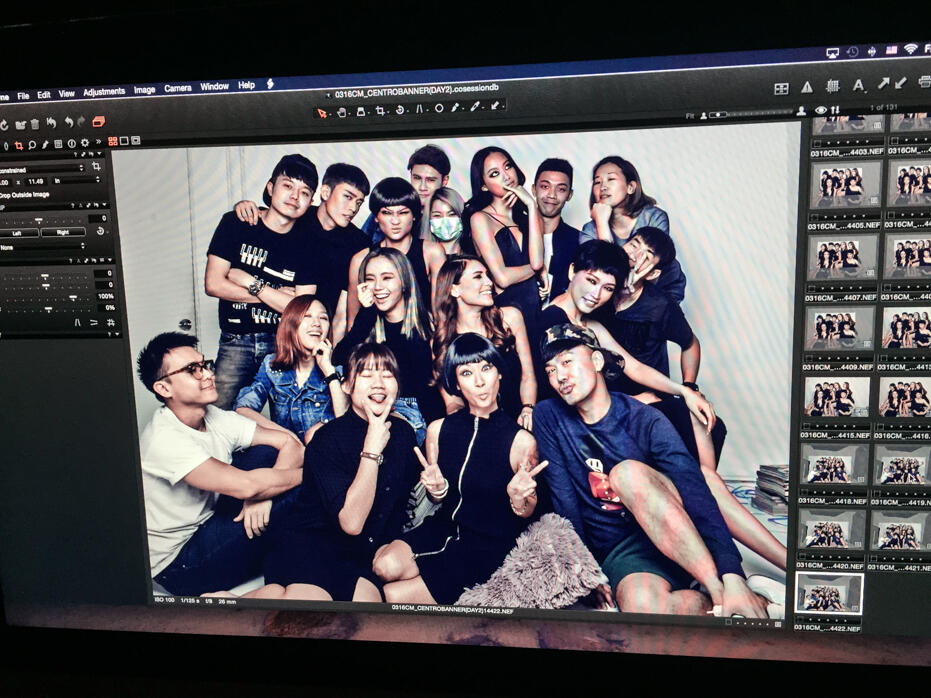Image resolution: width=931 pixels, height=698 pixels.
Task: Toggle color tag box for 4420.NEF
Action: tap(802, 557)
